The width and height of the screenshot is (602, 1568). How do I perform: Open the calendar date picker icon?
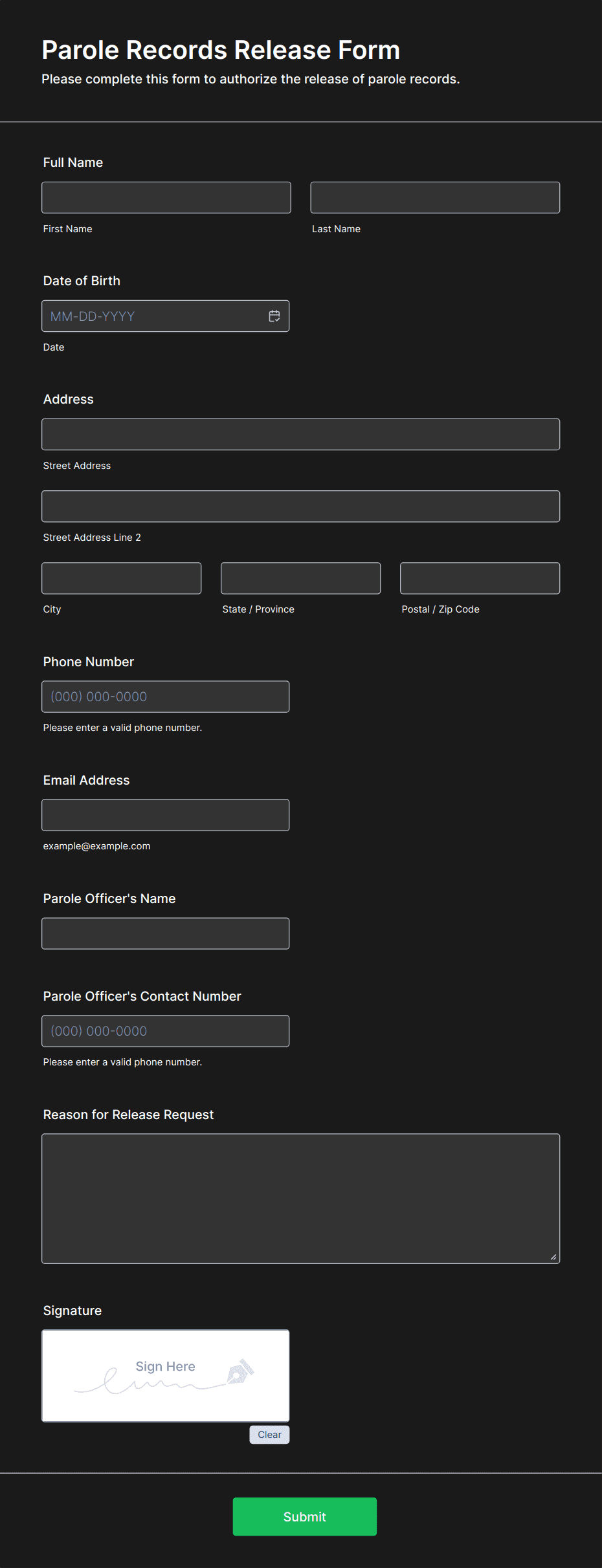(274, 316)
